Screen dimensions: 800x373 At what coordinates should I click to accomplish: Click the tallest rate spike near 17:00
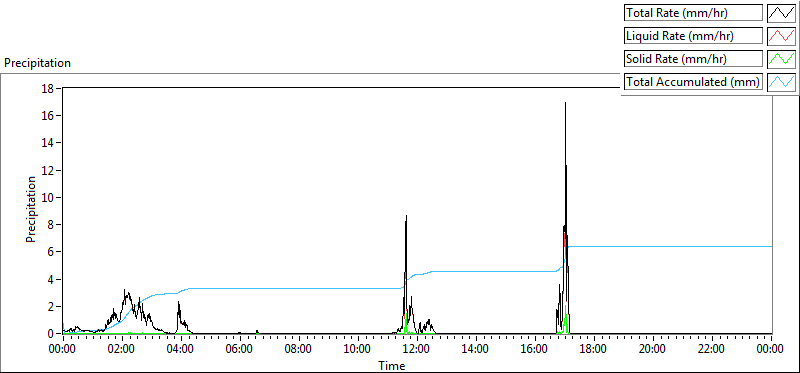click(565, 104)
